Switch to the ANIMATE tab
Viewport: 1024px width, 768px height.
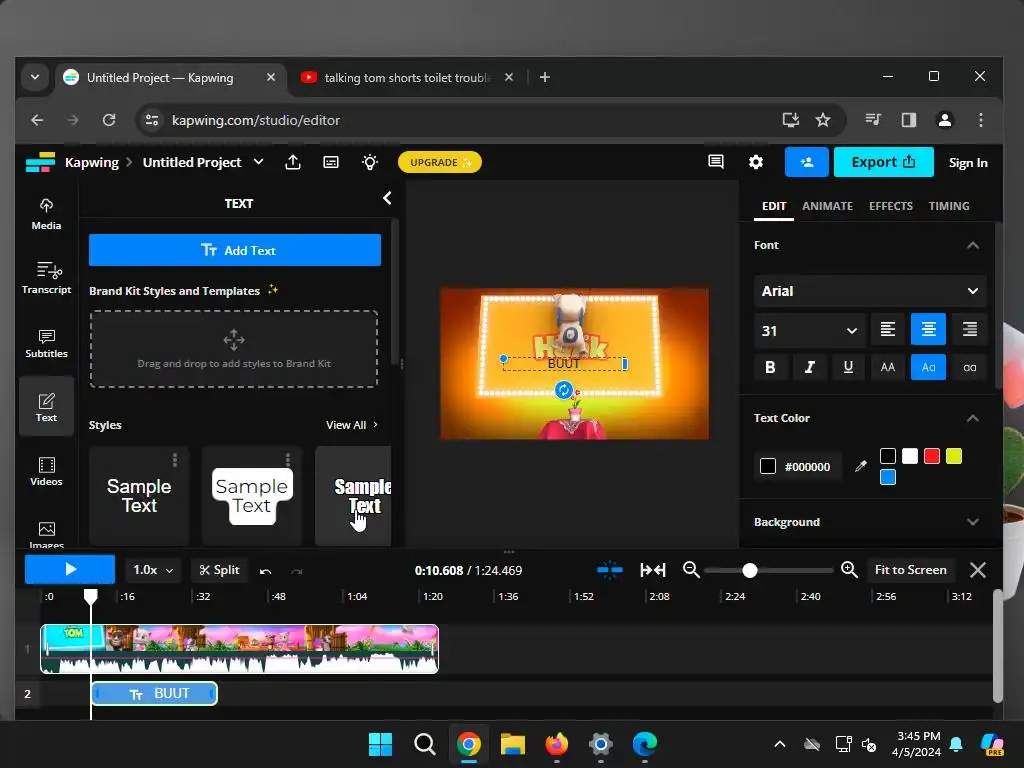(x=827, y=206)
